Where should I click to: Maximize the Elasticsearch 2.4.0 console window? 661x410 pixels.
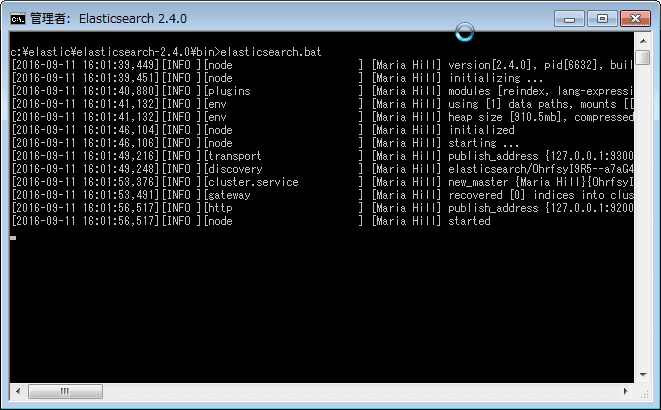click(602, 19)
